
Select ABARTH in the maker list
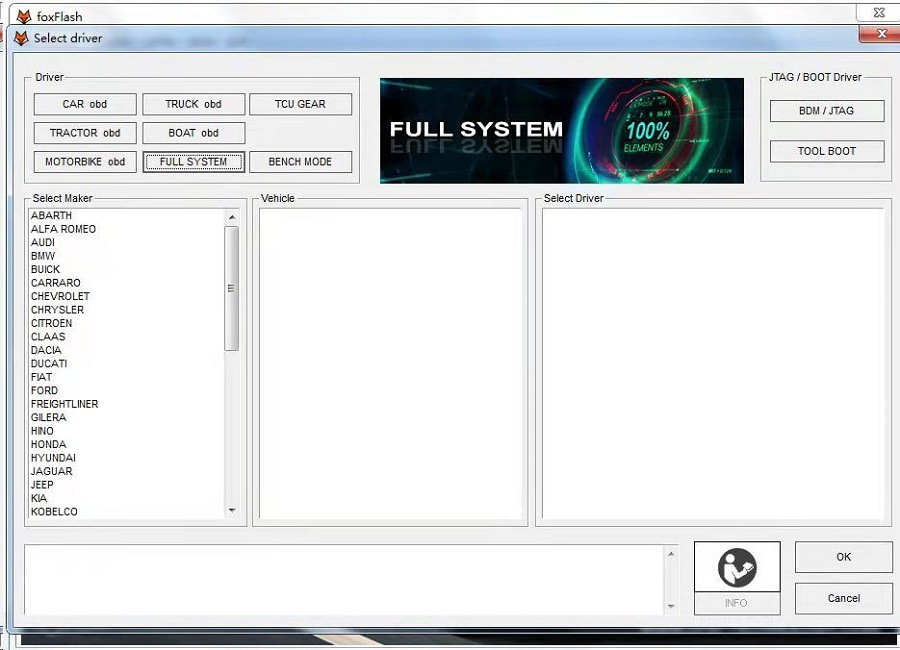[51, 215]
